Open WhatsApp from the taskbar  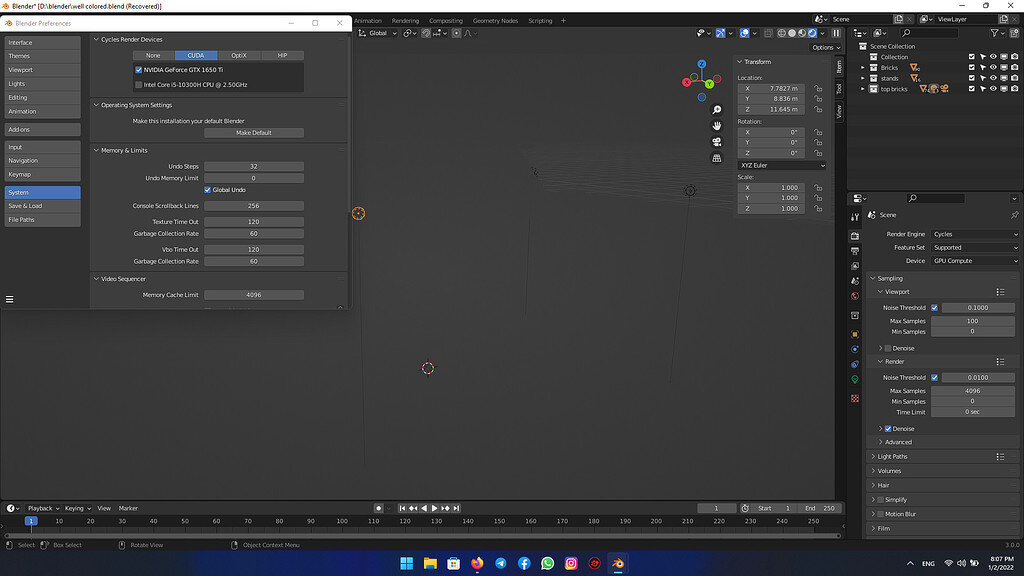tap(548, 563)
